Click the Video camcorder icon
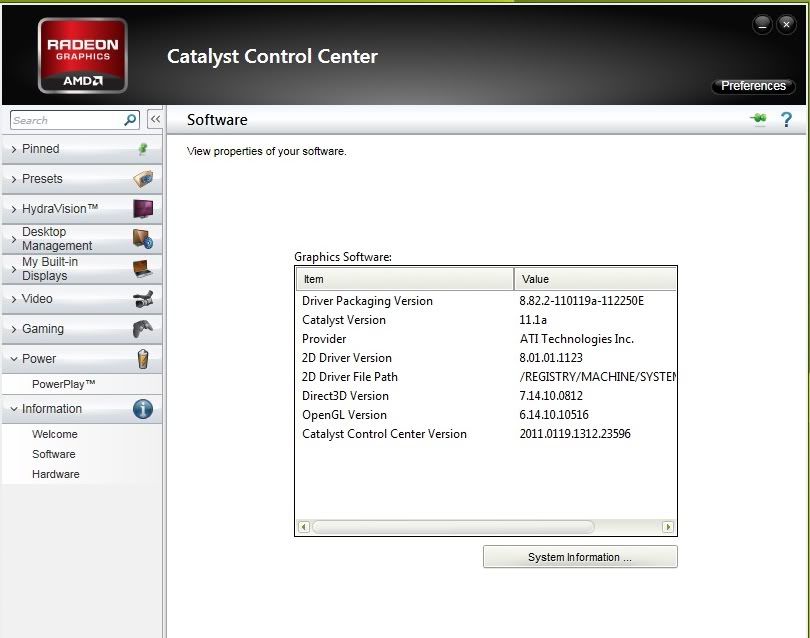810x638 pixels. (x=143, y=299)
